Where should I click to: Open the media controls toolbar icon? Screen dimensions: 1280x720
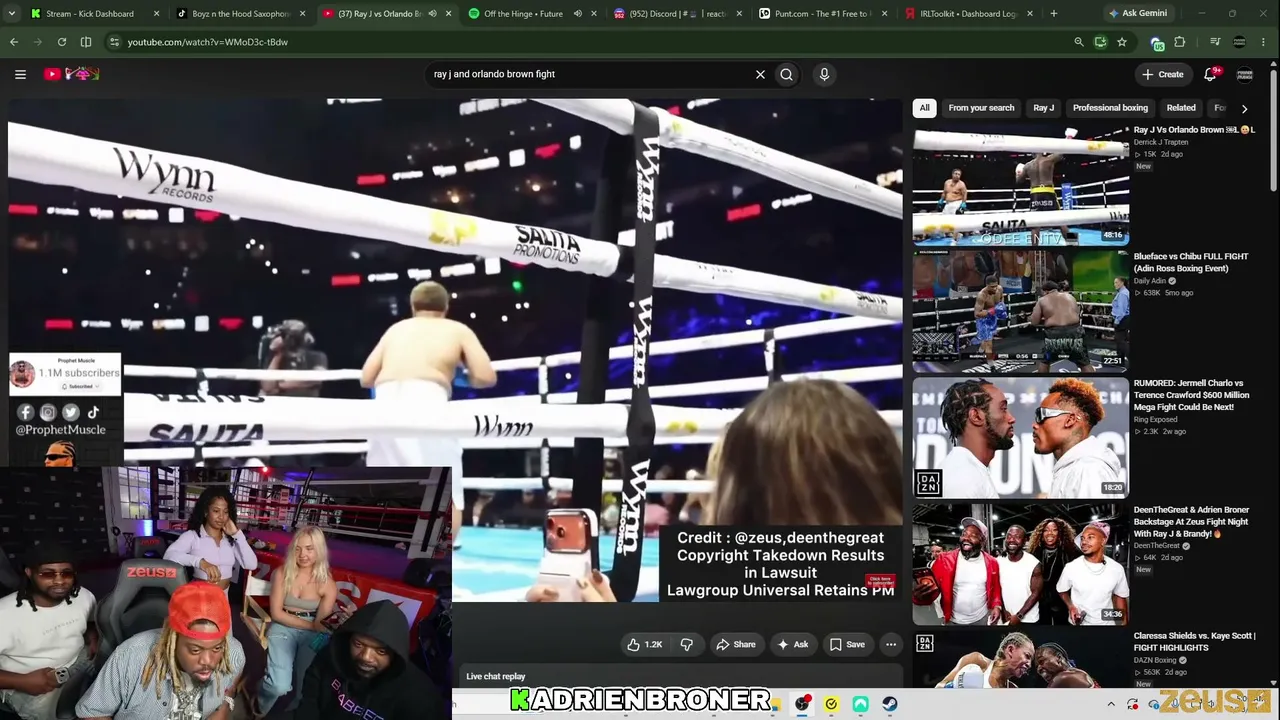(1215, 42)
